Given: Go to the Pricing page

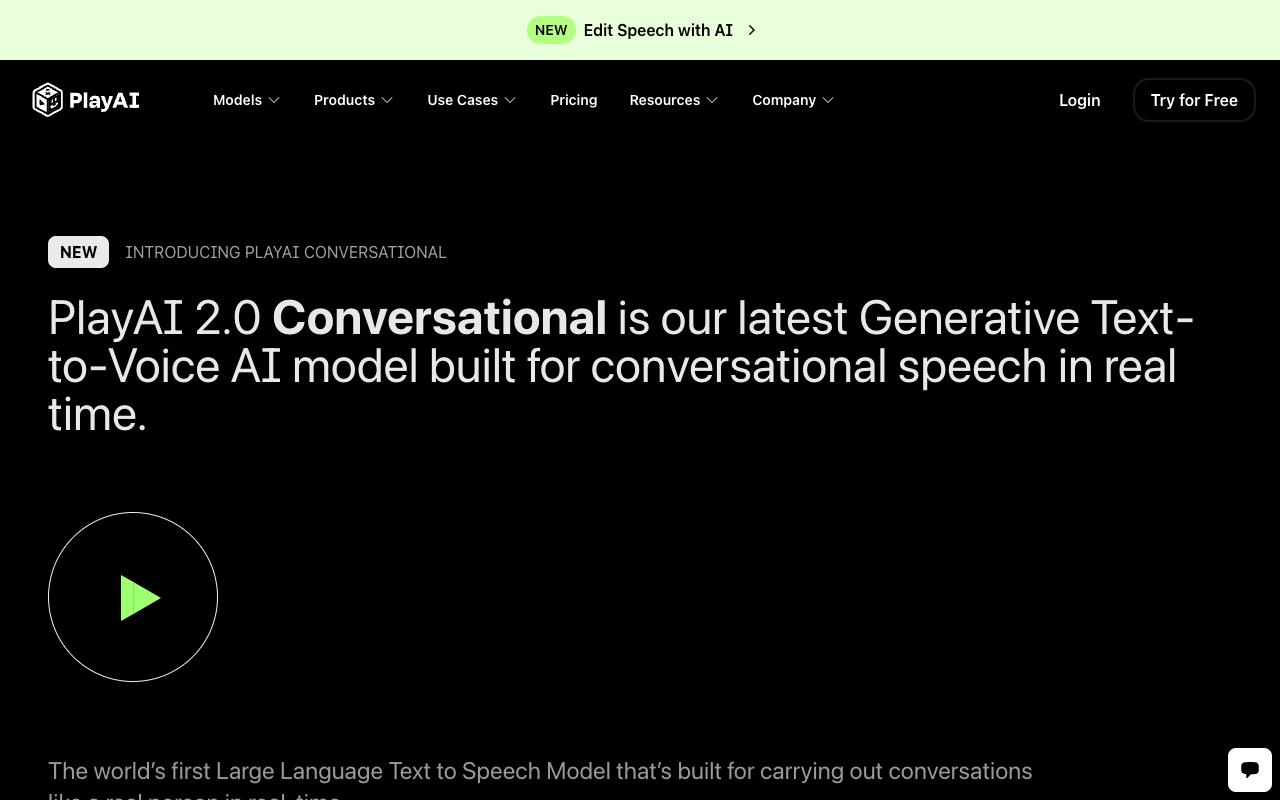Looking at the screenshot, I should pyautogui.click(x=574, y=100).
